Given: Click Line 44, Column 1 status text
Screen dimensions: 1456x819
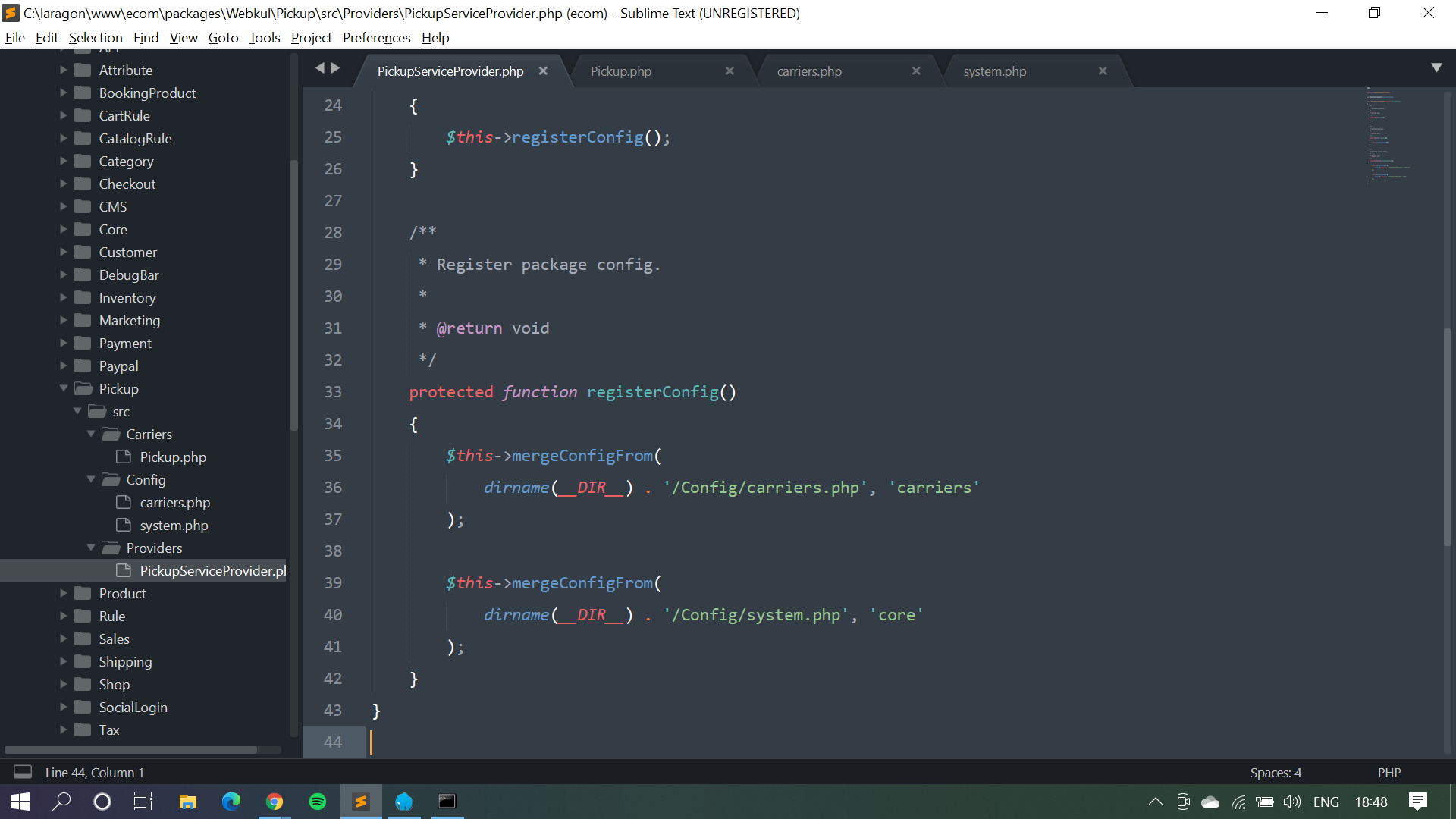Looking at the screenshot, I should click(95, 773).
